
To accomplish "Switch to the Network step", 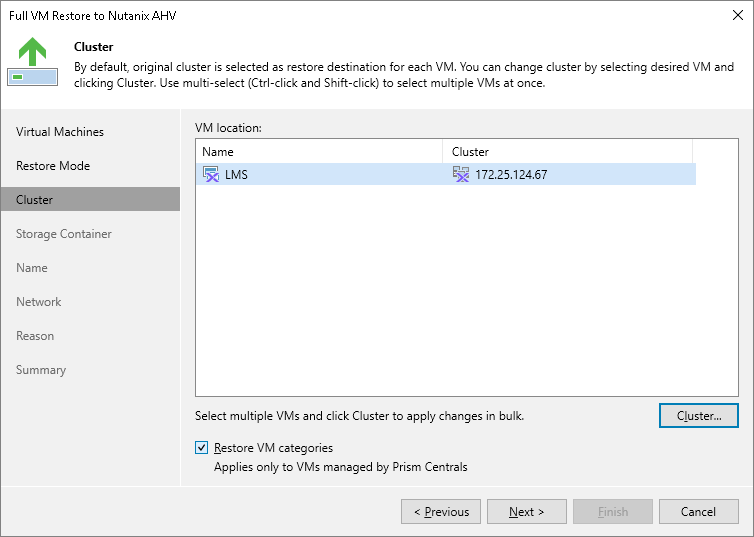I will click(x=39, y=302).
